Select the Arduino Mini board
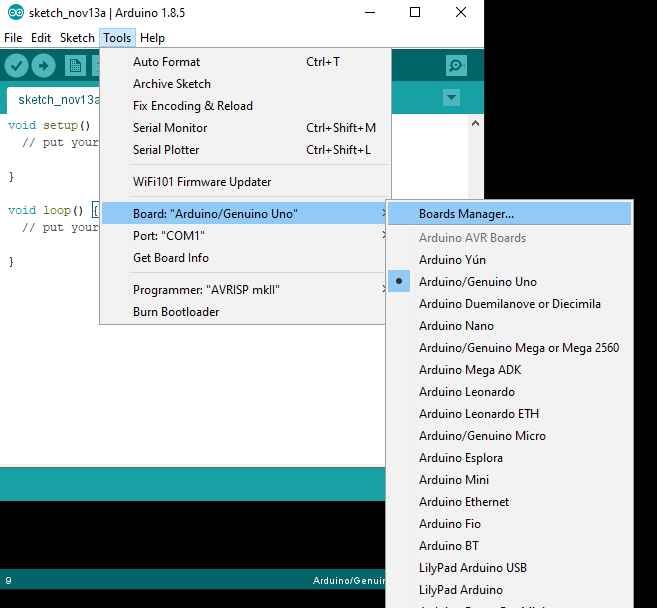 click(510, 480)
